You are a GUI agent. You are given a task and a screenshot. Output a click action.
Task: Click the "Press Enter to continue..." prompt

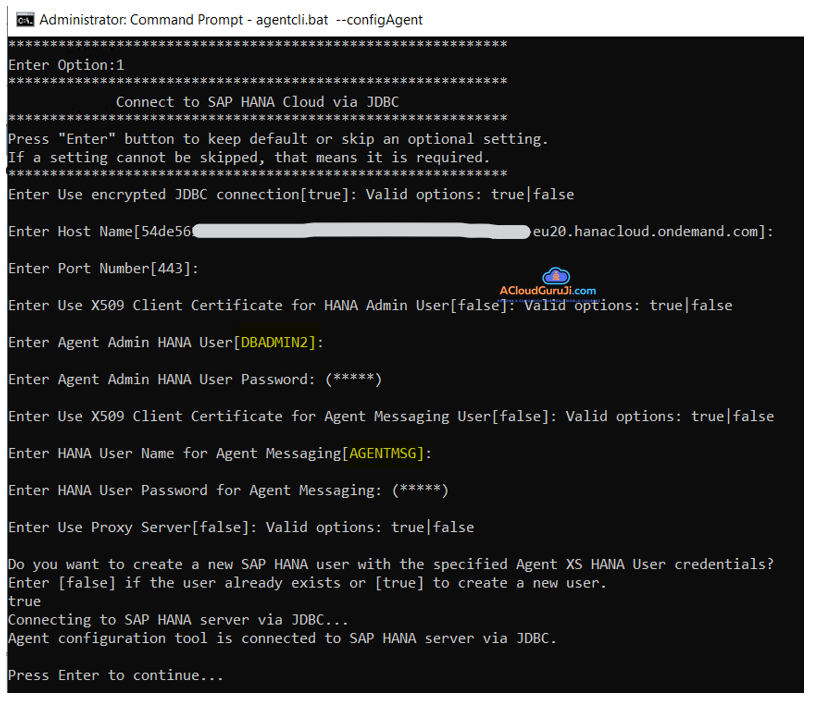click(115, 675)
